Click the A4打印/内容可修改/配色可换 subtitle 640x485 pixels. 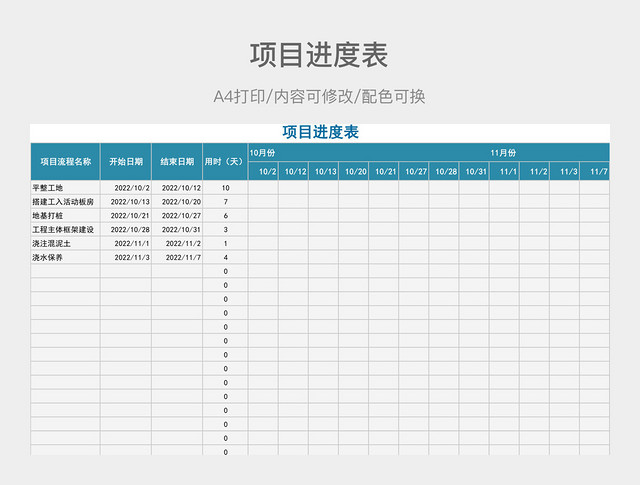[x=319, y=97]
